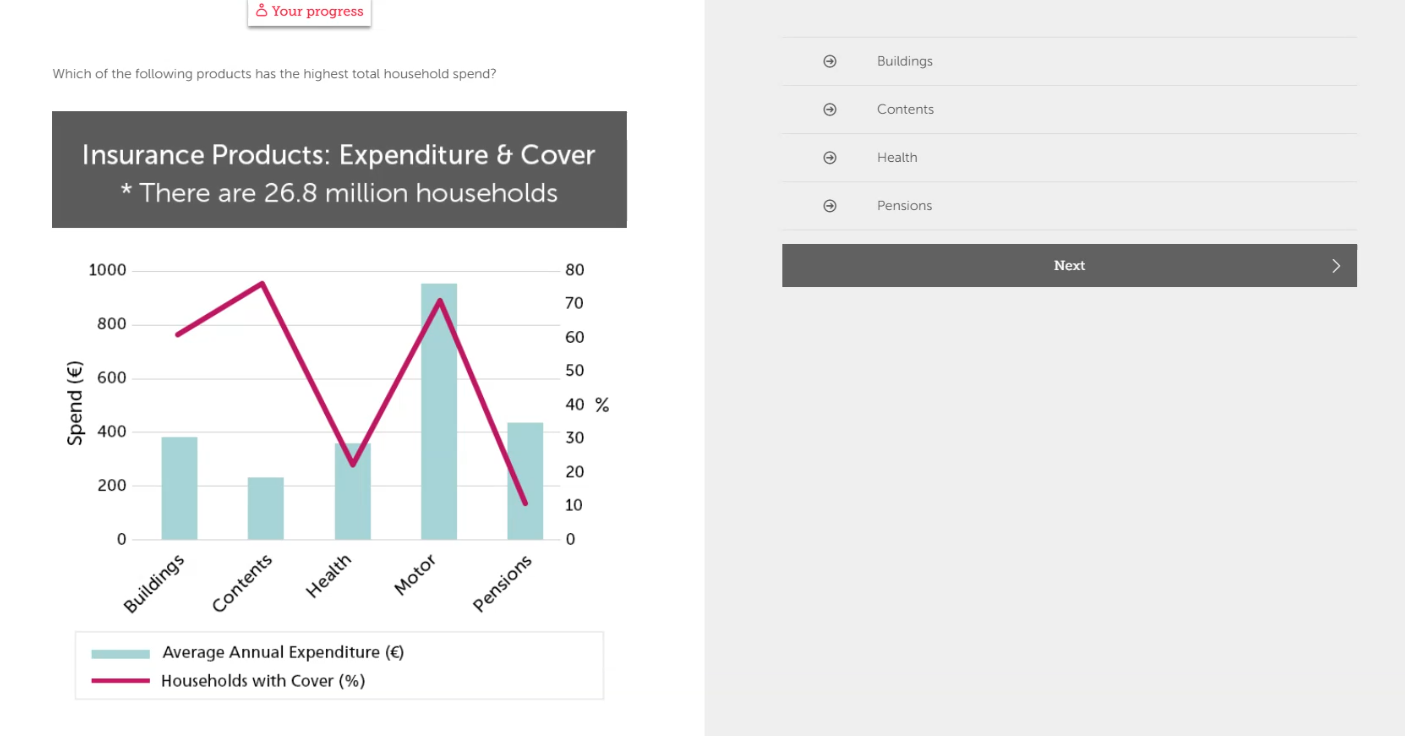1405x736 pixels.
Task: Click the arrow icon beside Pensions
Action: [829, 205]
